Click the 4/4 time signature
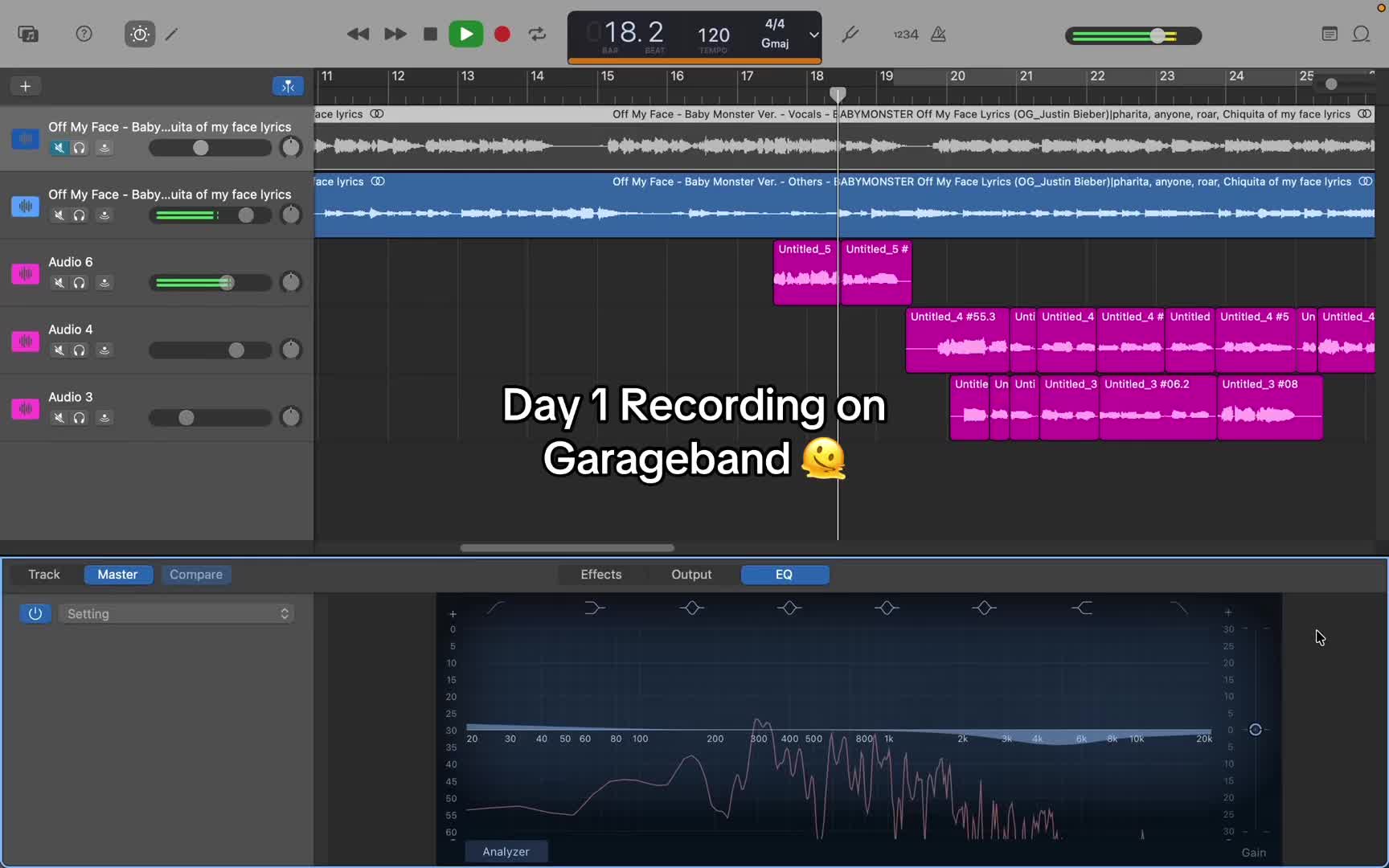This screenshot has height=868, width=1389. [x=775, y=24]
